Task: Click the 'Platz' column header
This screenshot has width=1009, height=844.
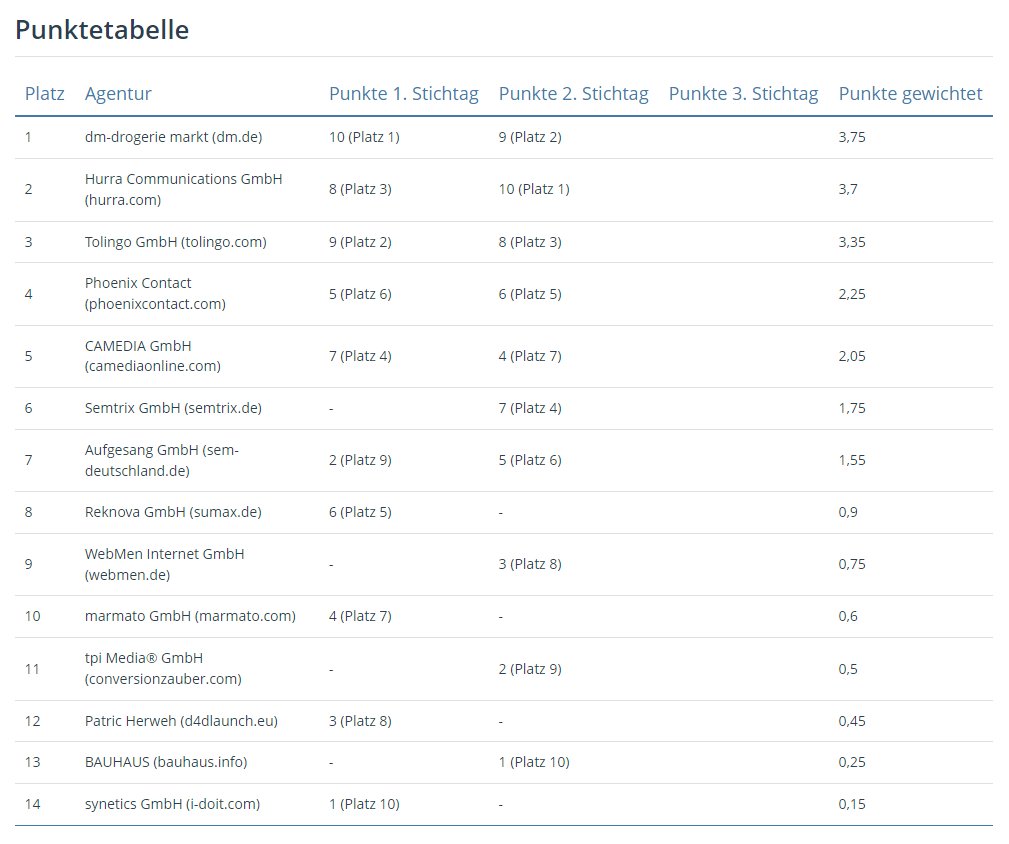Action: pyautogui.click(x=44, y=94)
